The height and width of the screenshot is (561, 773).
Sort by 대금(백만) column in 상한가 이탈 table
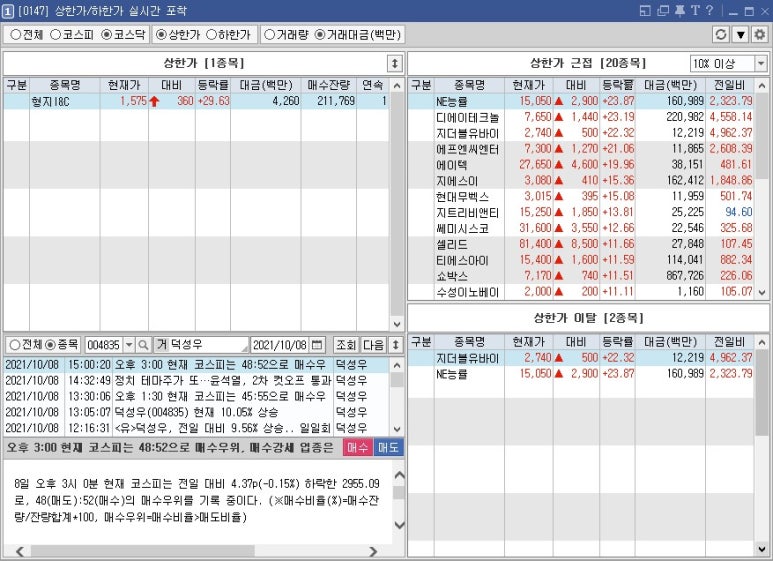(x=670, y=342)
